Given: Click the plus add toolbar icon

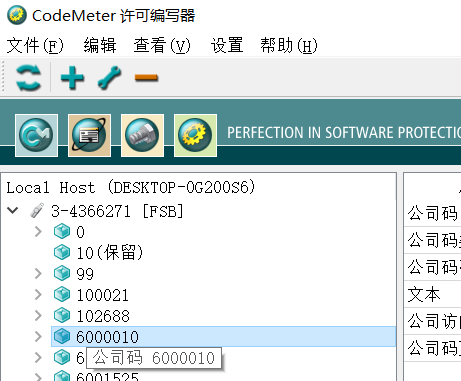Looking at the screenshot, I should click(72, 78).
